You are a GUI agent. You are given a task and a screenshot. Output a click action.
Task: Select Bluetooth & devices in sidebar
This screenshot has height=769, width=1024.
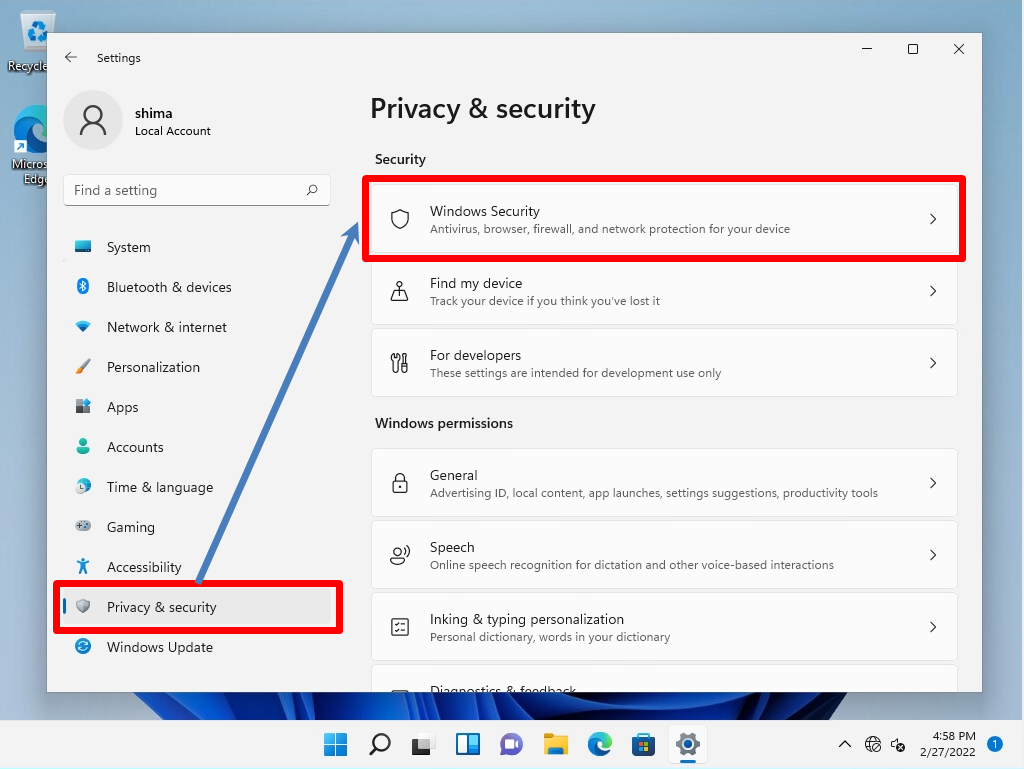(x=197, y=287)
